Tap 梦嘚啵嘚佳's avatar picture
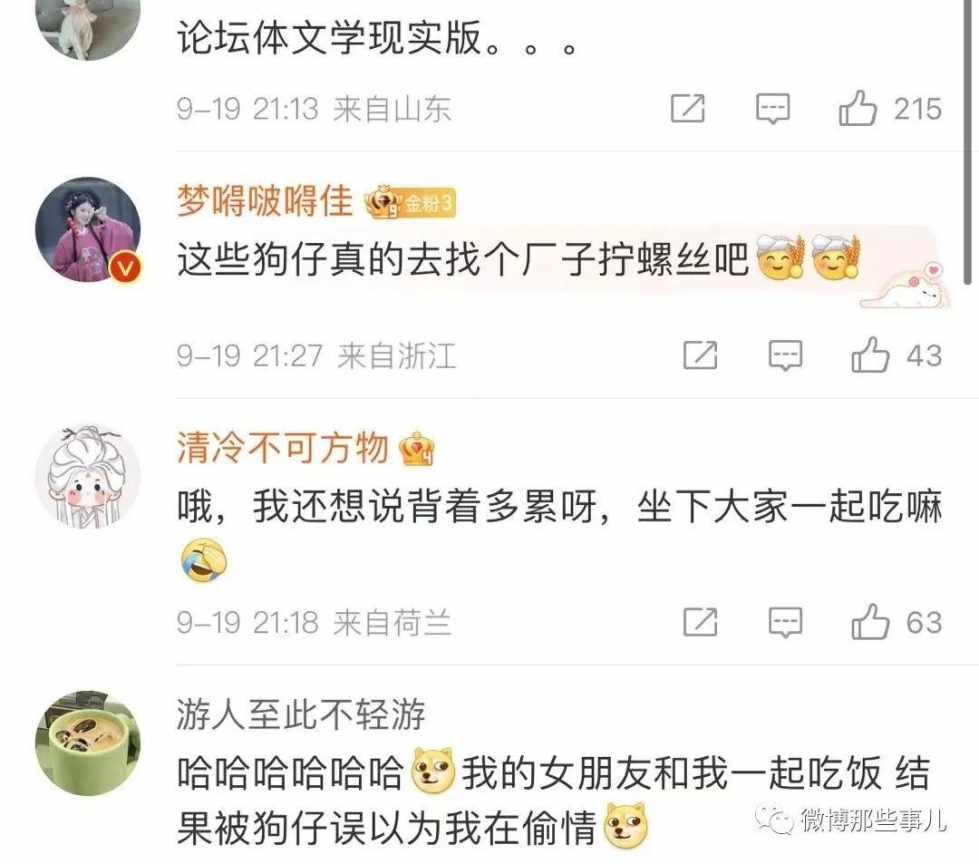Viewport: 979px width, 864px height. point(88,229)
